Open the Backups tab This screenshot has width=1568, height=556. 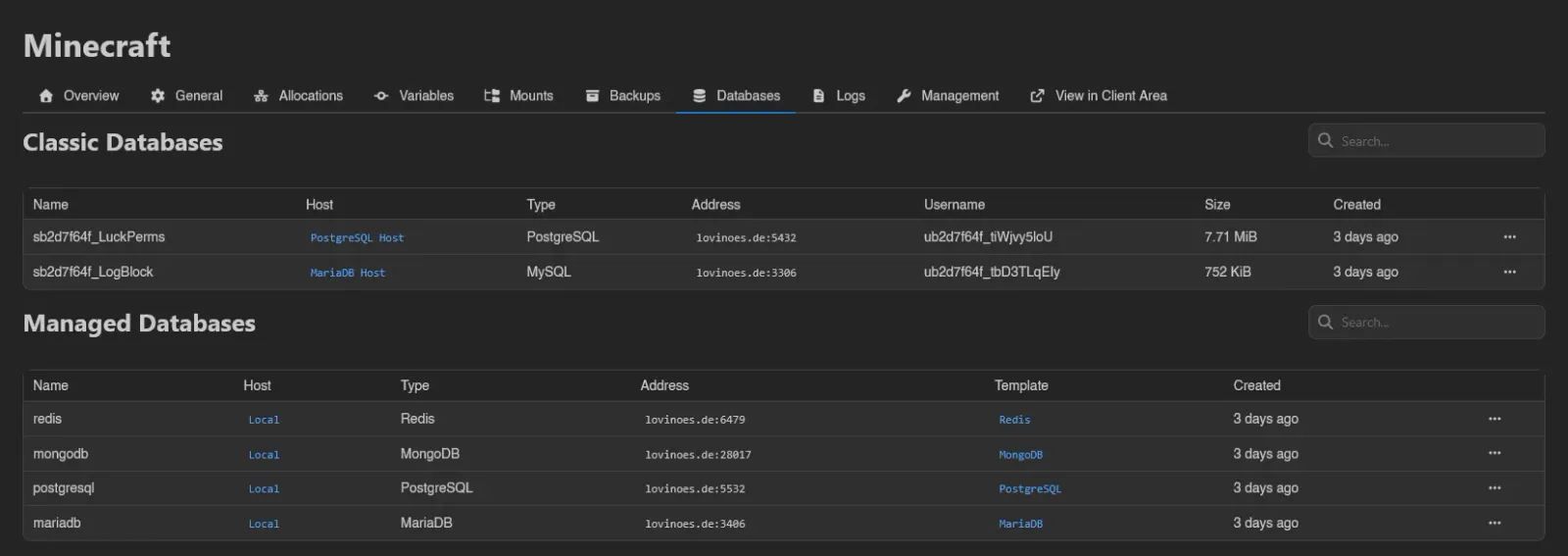[622, 96]
